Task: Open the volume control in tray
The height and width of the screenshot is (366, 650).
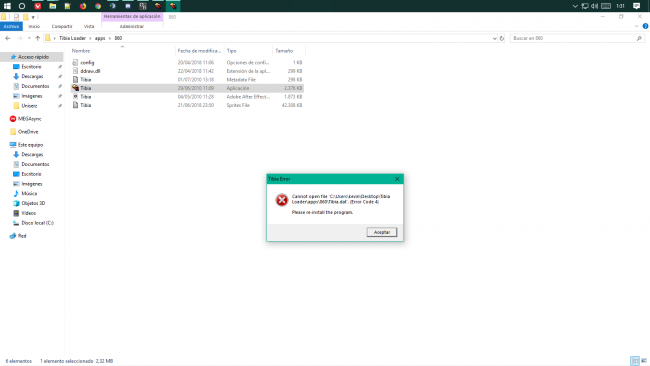Action: pos(594,6)
